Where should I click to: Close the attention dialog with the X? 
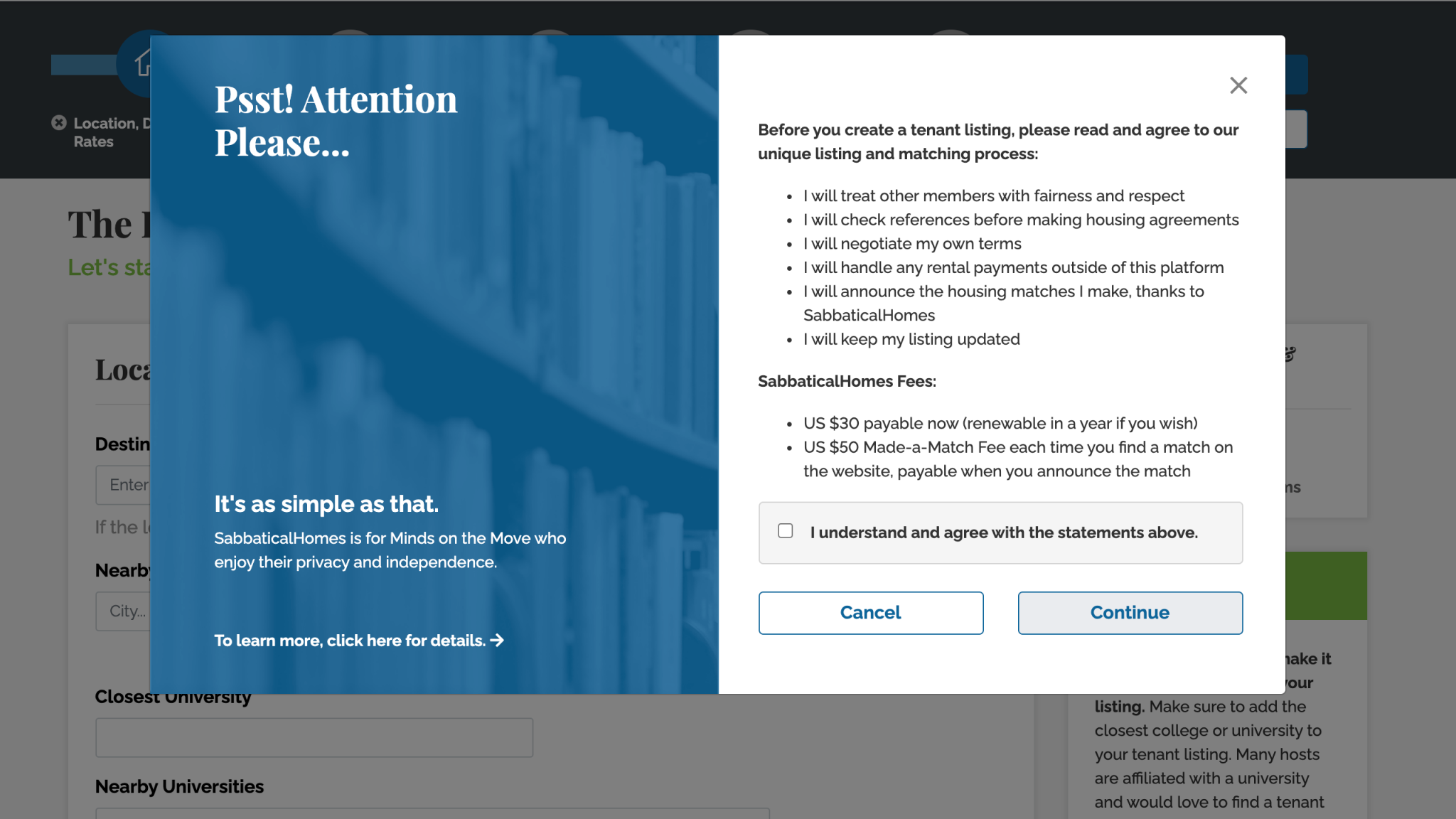coord(1238,85)
